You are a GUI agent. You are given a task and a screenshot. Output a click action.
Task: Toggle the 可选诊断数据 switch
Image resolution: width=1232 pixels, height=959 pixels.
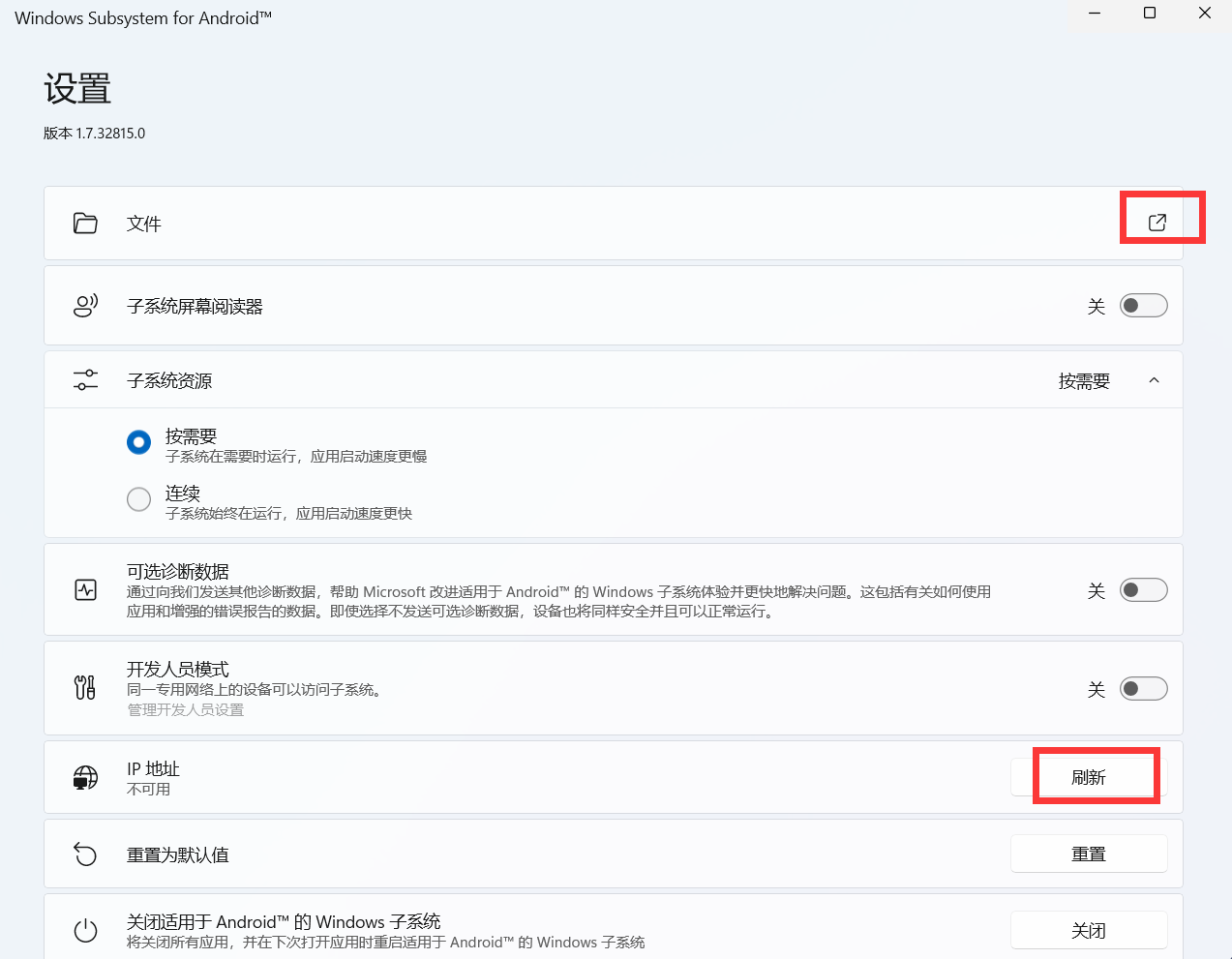(1143, 590)
